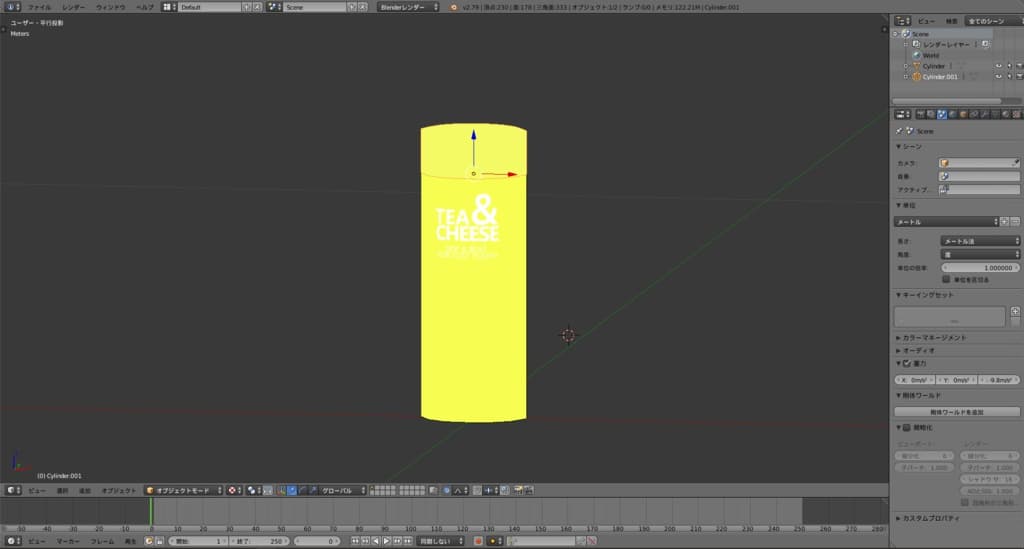Screen dimensions: 1024x549
Task: Open the オブジェクトモード mode dropdown
Action: 183,491
